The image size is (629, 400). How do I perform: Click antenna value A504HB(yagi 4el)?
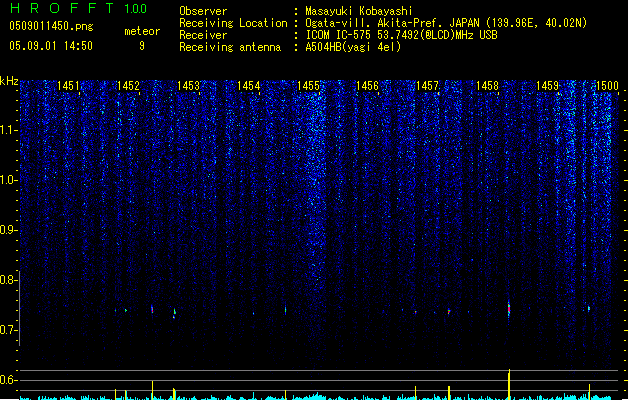click(353, 47)
